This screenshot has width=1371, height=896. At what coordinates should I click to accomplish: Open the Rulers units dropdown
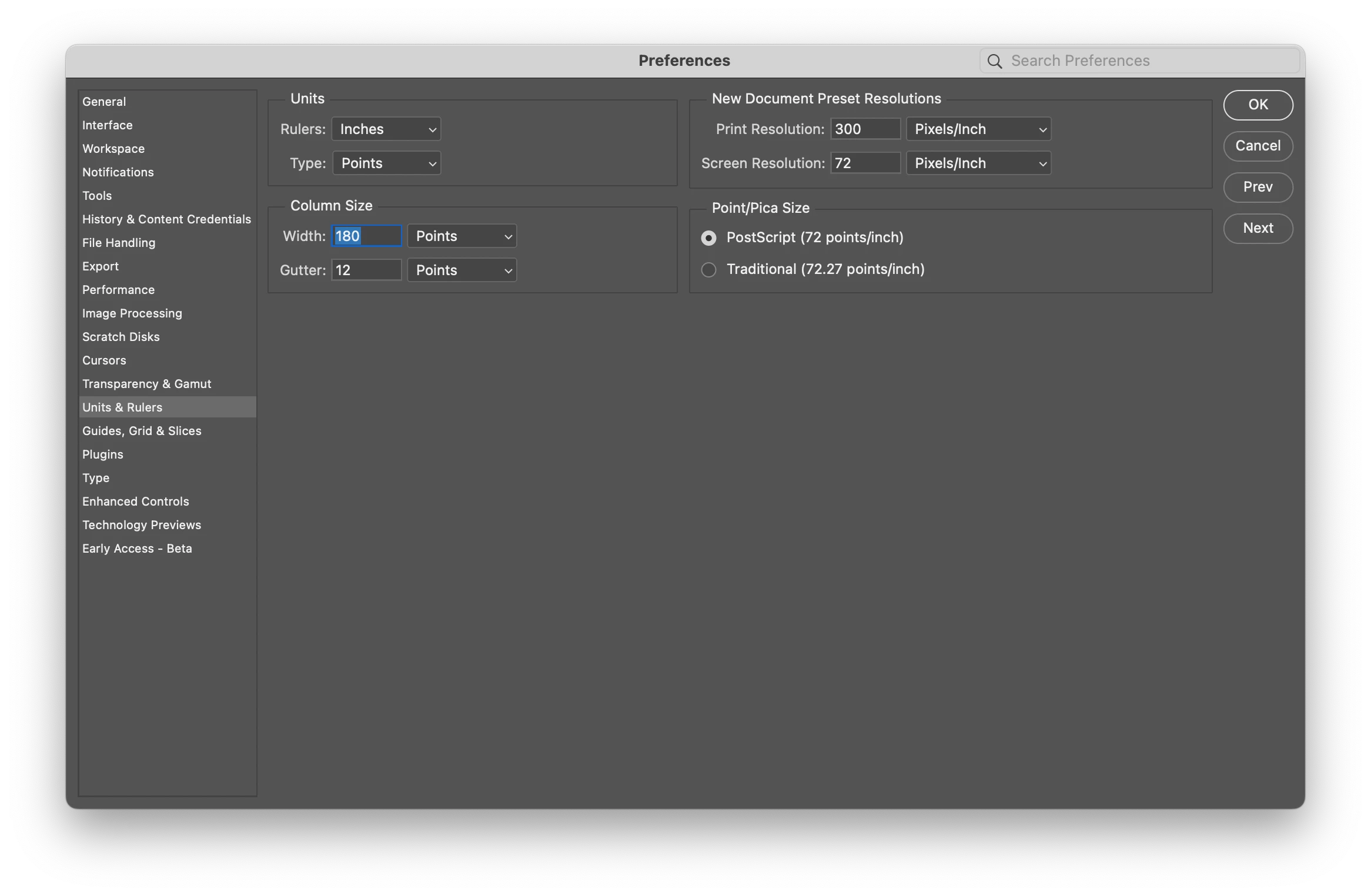(386, 129)
